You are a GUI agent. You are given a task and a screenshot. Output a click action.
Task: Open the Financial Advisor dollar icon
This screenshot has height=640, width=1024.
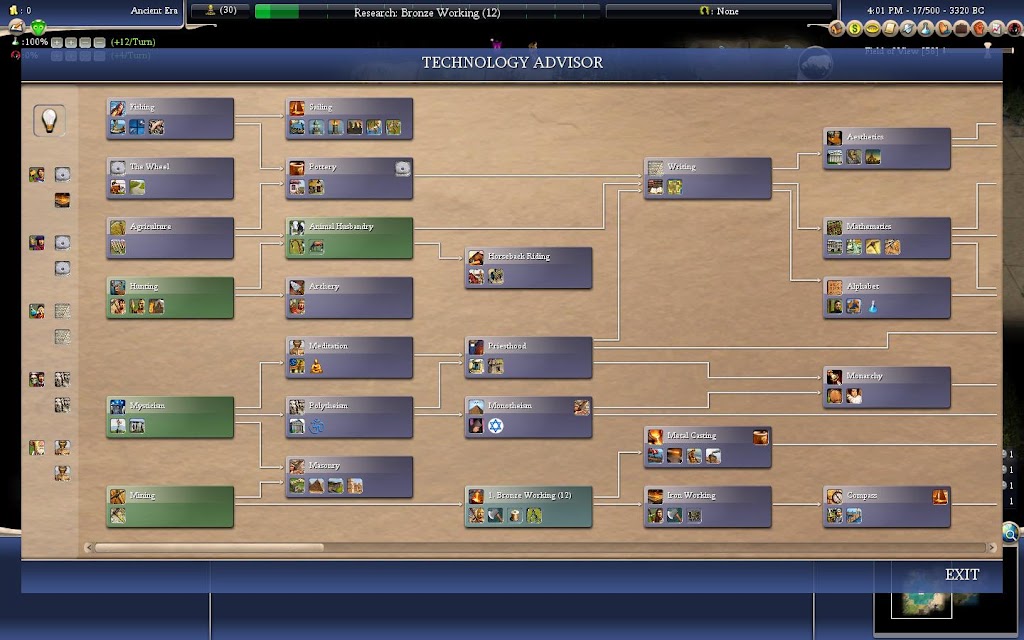pos(855,28)
